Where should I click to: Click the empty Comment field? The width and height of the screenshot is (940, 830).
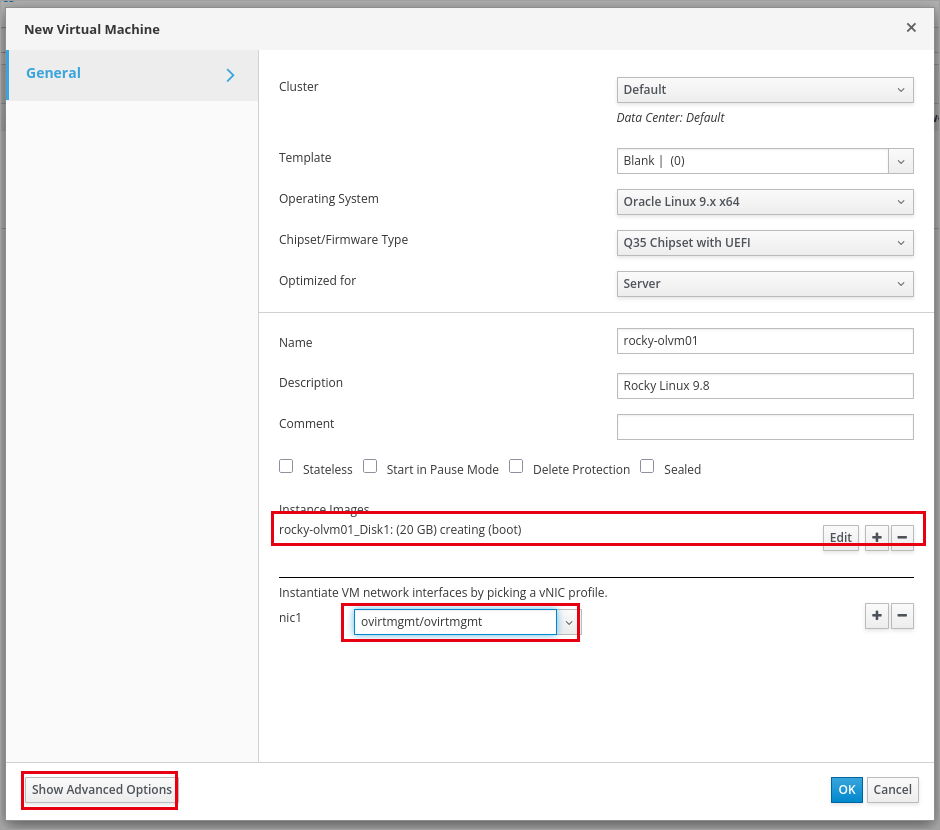[x=765, y=427]
